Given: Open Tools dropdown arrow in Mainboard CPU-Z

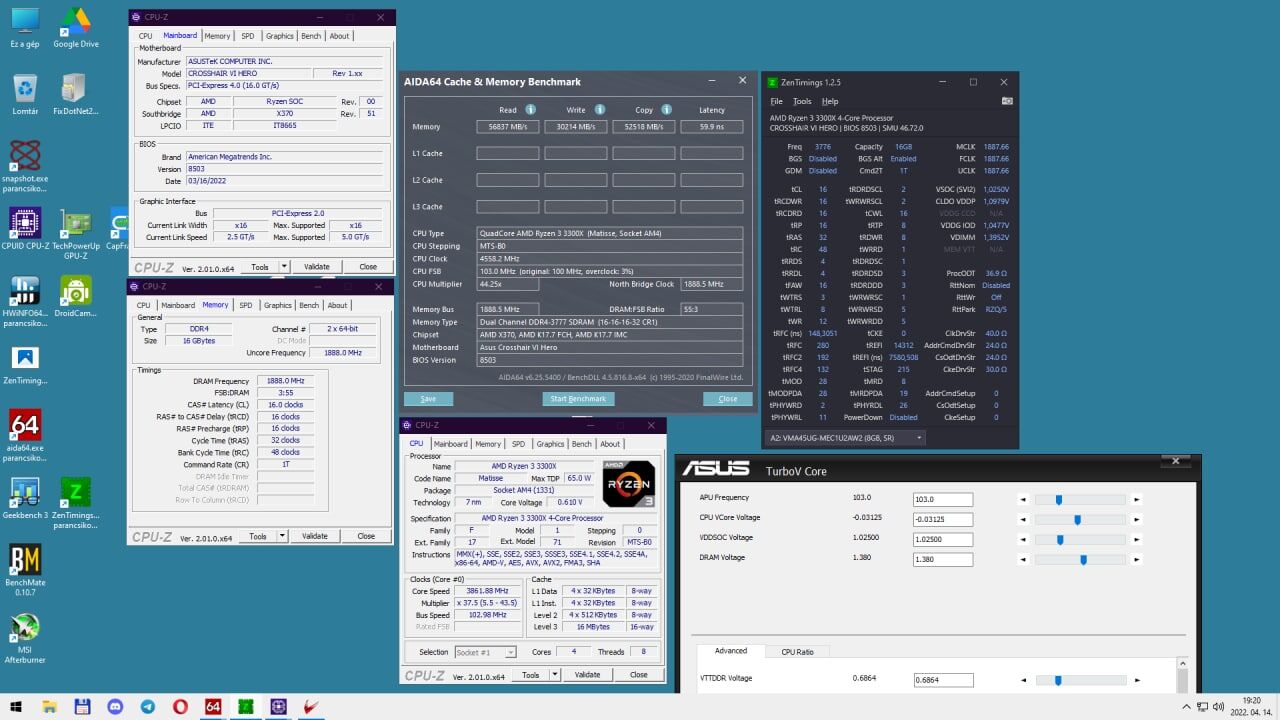Looking at the screenshot, I should click(x=284, y=267).
